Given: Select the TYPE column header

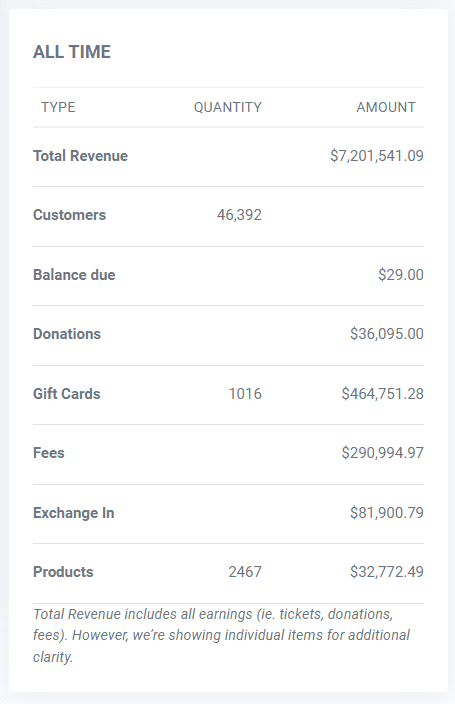Looking at the screenshot, I should tap(58, 107).
